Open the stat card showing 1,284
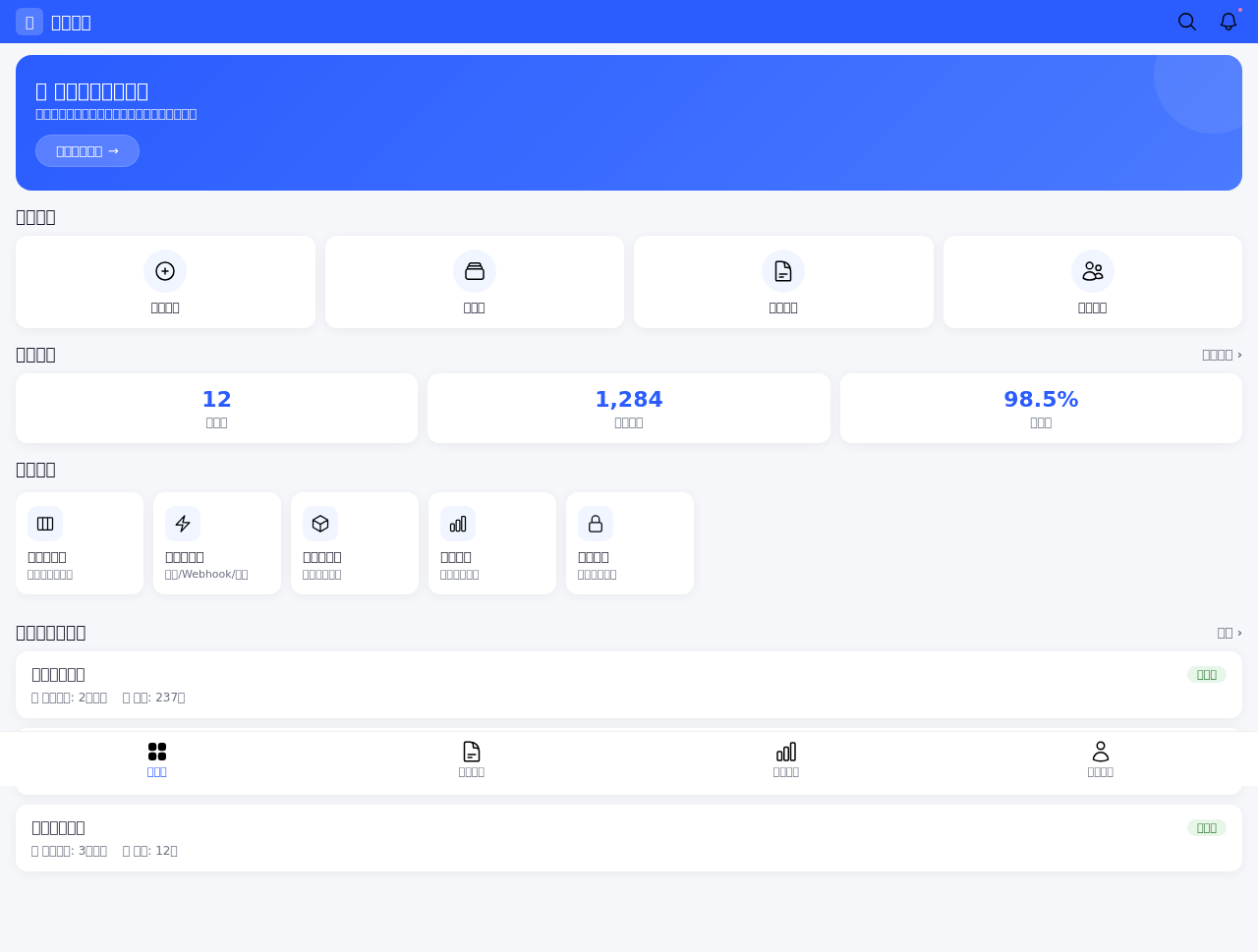The image size is (1258, 952). (629, 408)
